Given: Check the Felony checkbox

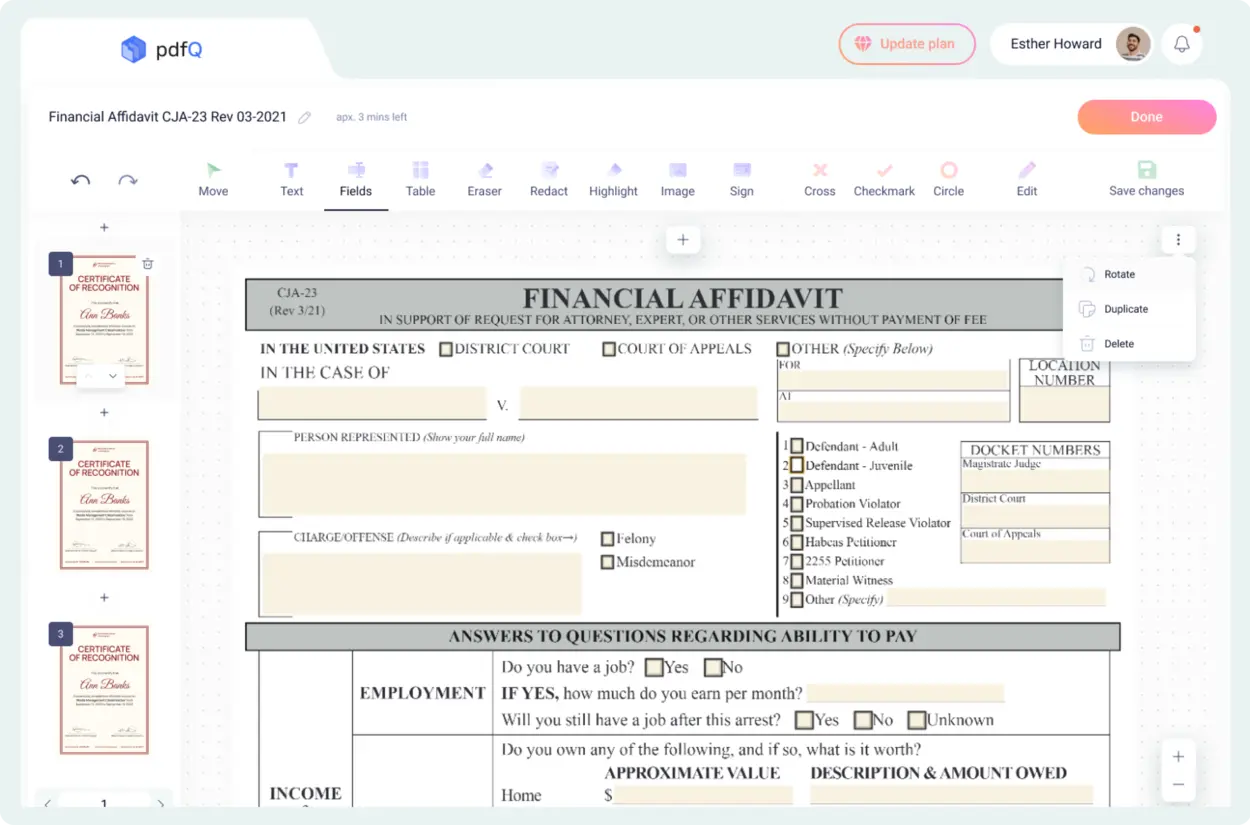Looking at the screenshot, I should tap(607, 539).
